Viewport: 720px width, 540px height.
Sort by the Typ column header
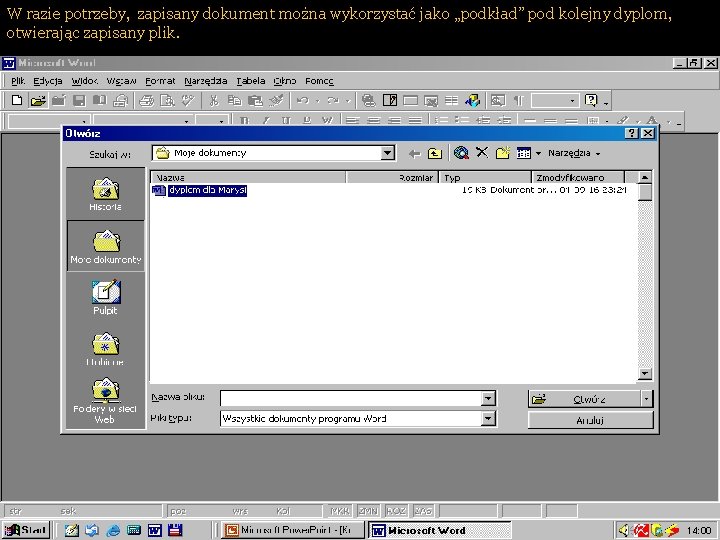(485, 178)
